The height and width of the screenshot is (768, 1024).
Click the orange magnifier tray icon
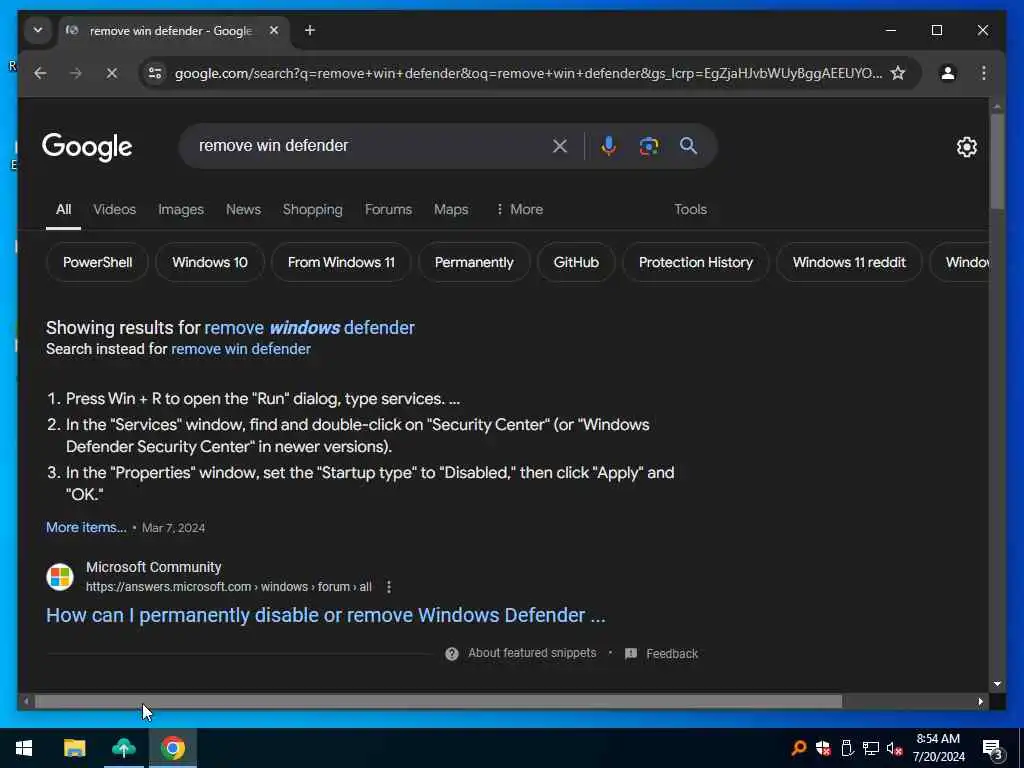click(799, 748)
